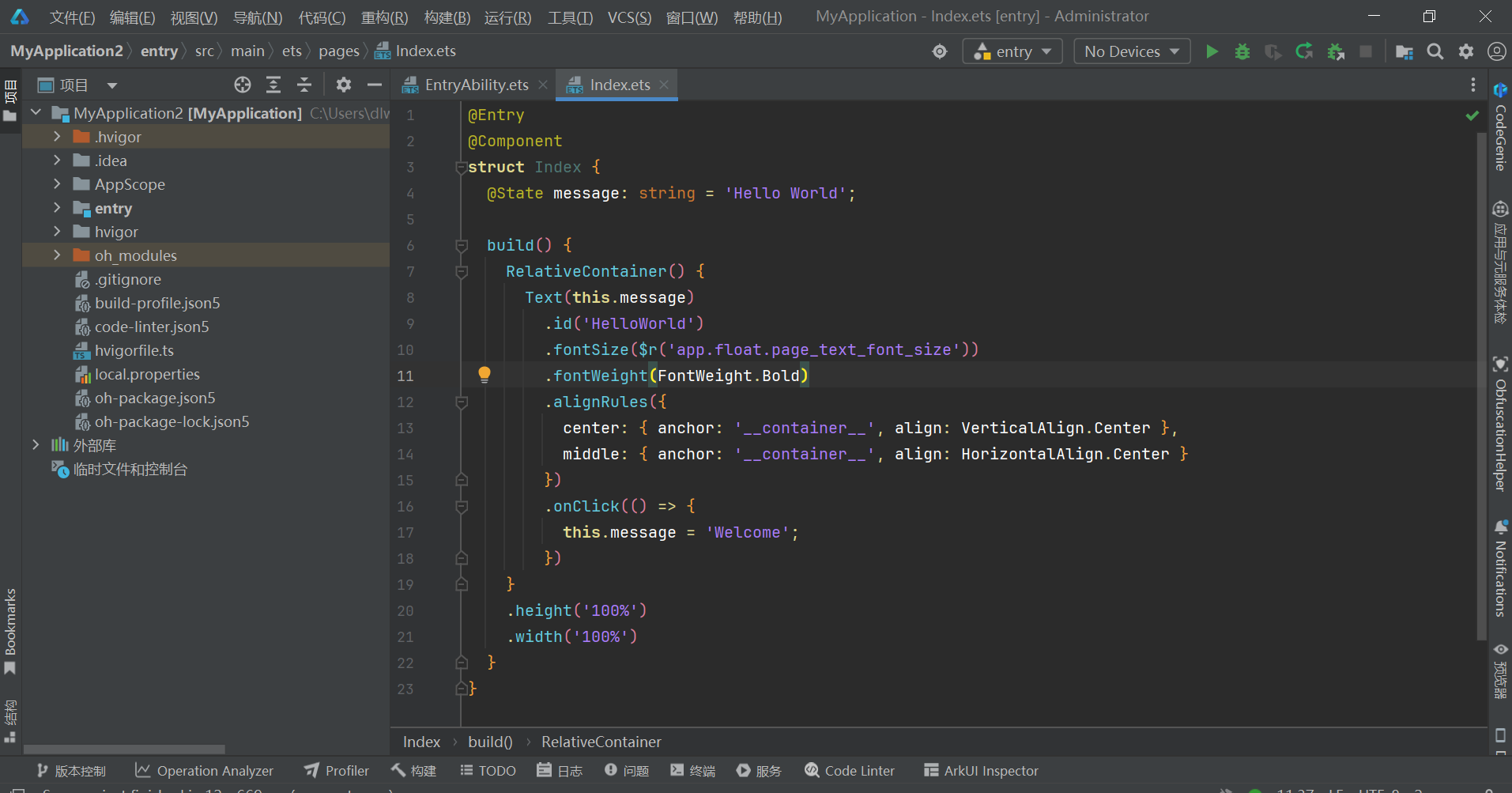
Task: Toggle the Project tool window button at top left
Action: [x=10, y=100]
